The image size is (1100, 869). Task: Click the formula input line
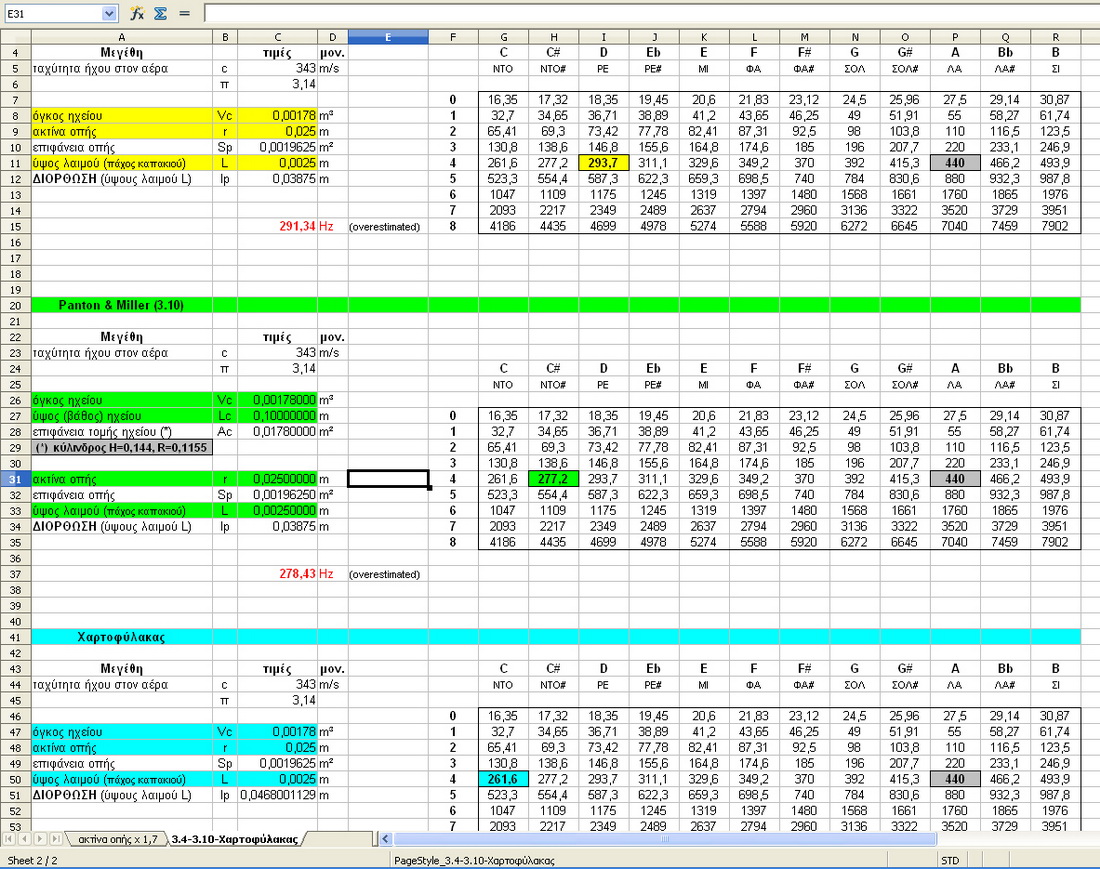click(650, 13)
